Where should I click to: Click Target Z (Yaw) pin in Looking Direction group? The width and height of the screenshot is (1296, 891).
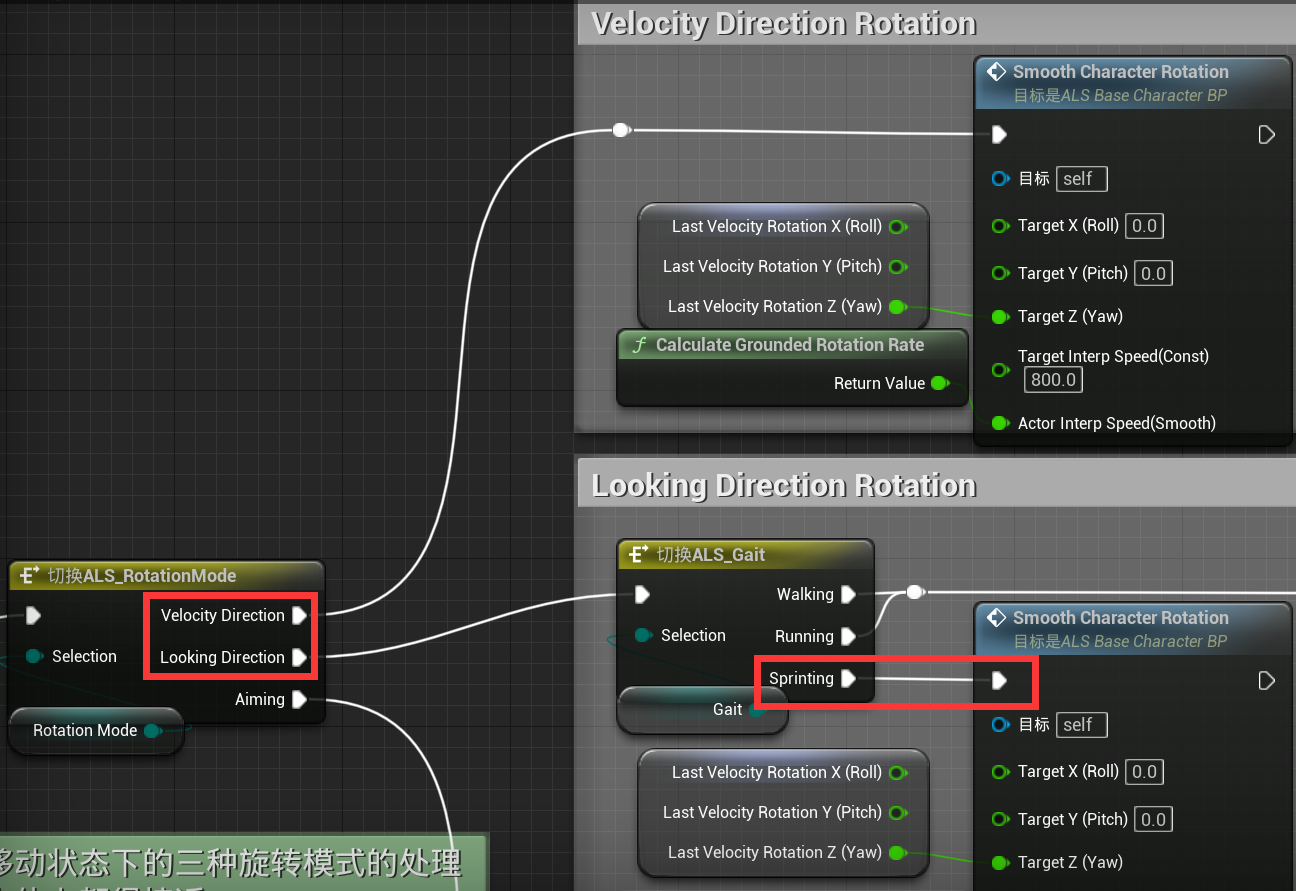[999, 862]
